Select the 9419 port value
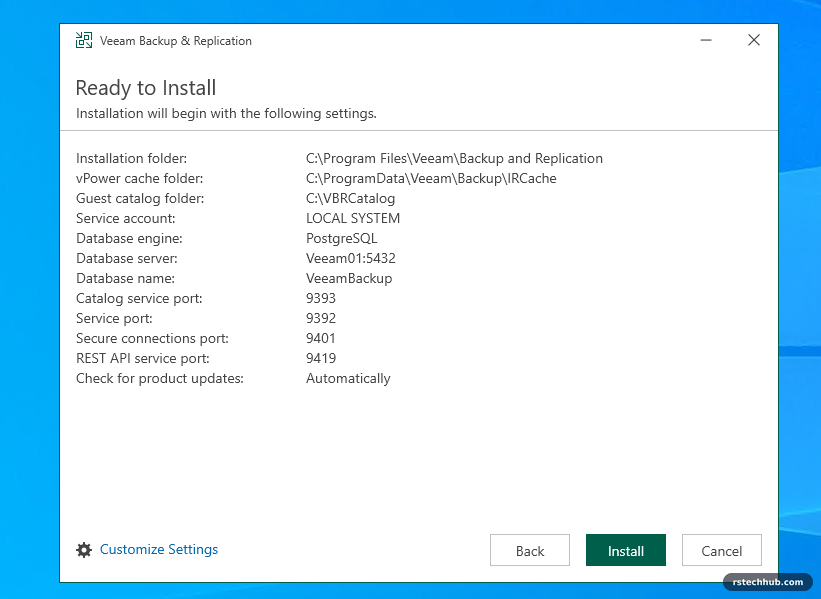 pos(320,358)
